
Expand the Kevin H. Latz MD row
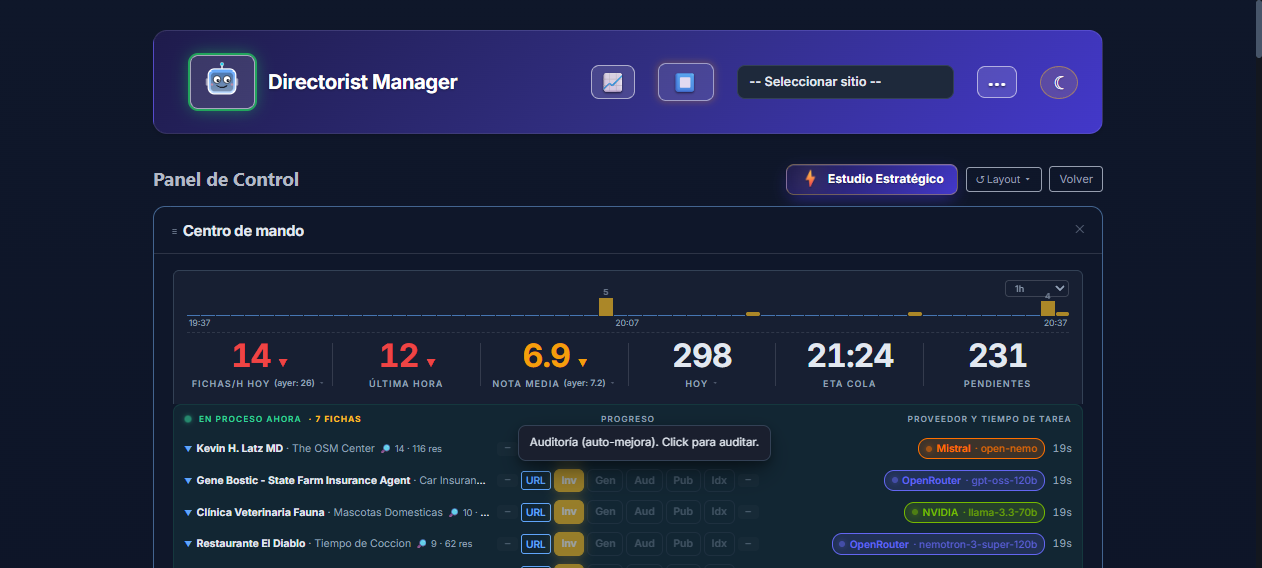tap(188, 449)
